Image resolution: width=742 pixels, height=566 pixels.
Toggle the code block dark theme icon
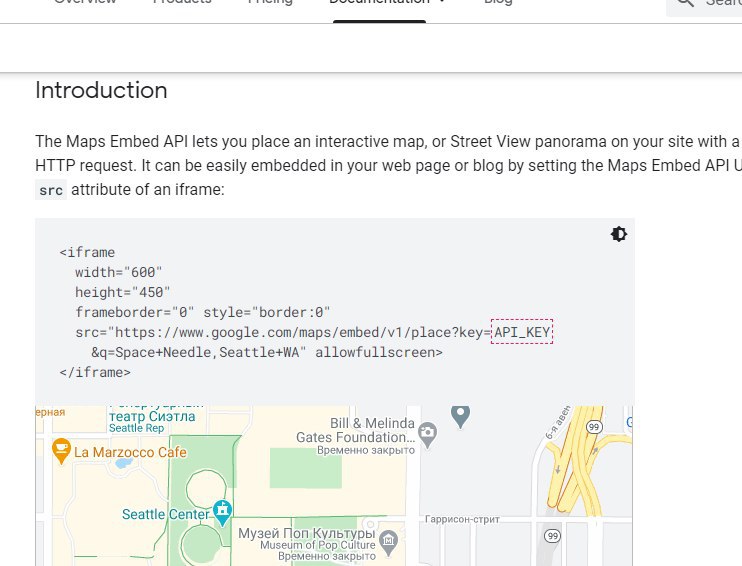tap(618, 234)
